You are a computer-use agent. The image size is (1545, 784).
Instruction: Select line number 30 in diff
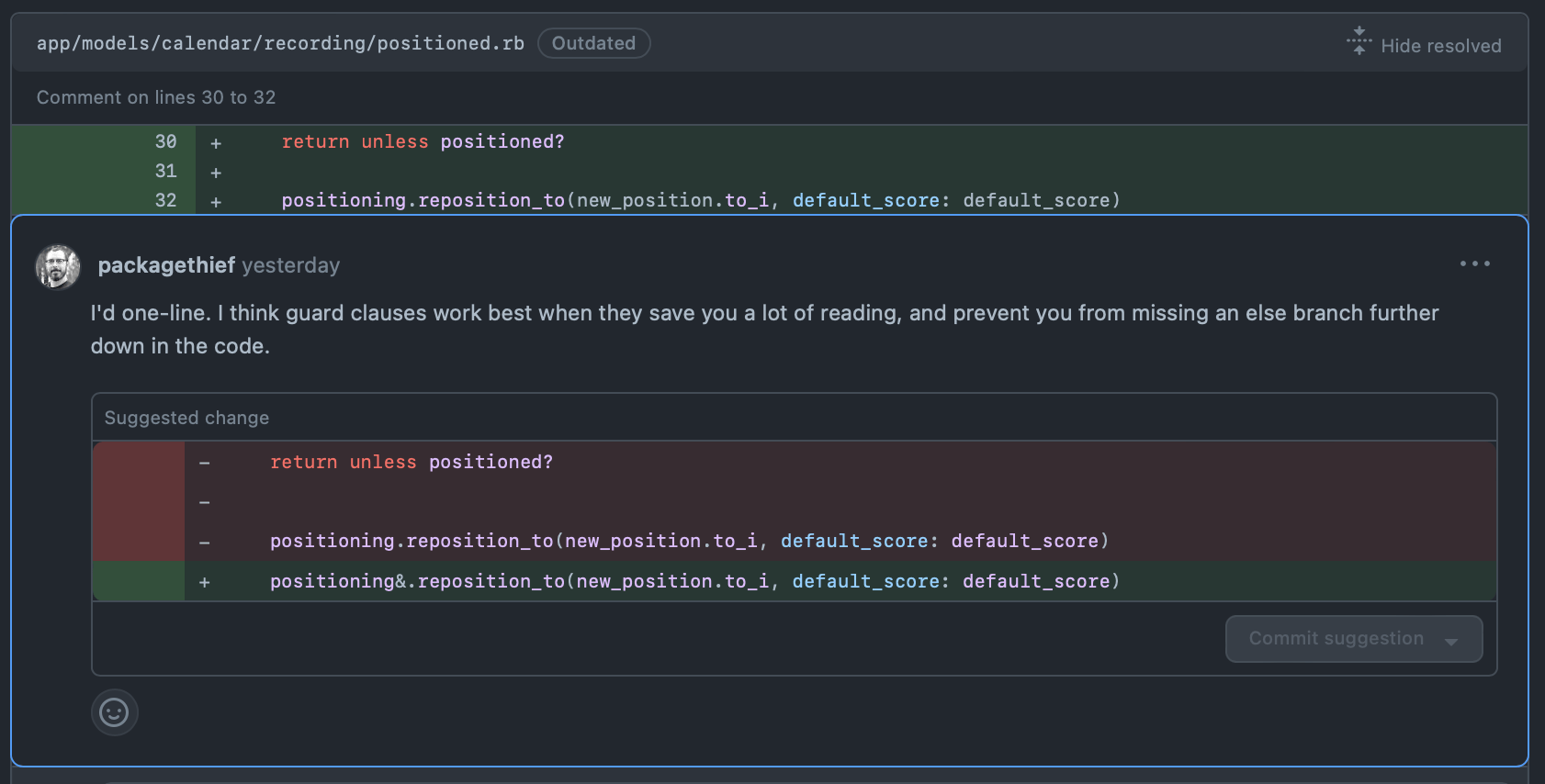[x=165, y=141]
